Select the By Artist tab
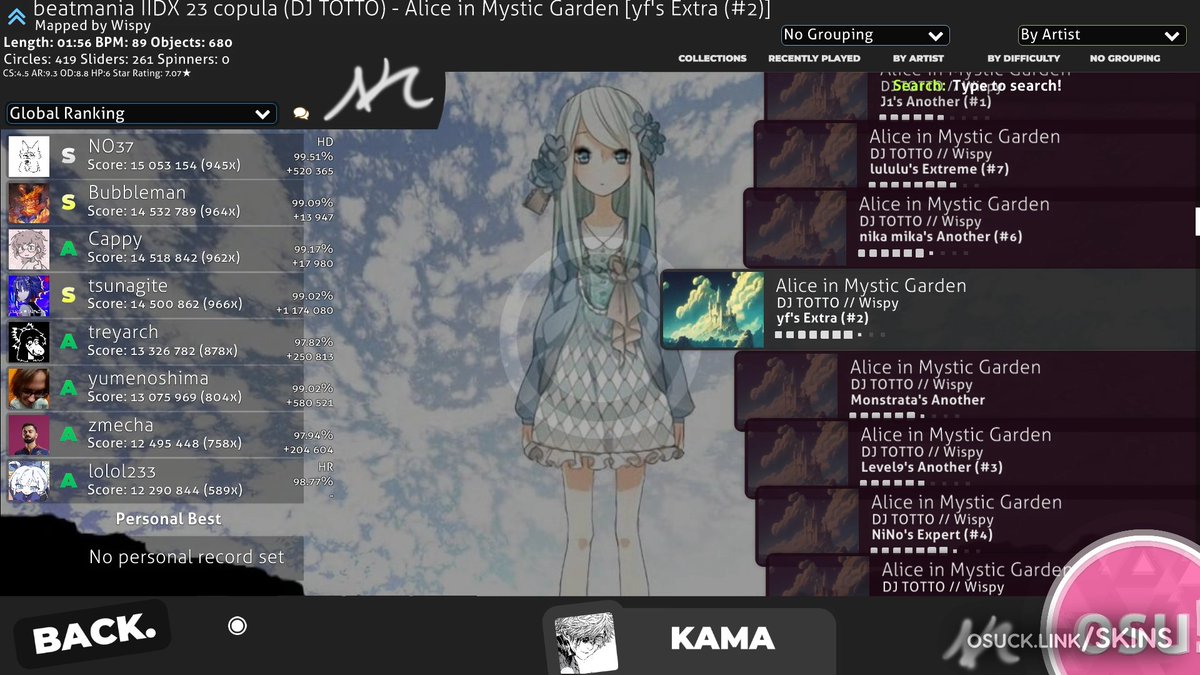The width and height of the screenshot is (1200, 675). (918, 59)
